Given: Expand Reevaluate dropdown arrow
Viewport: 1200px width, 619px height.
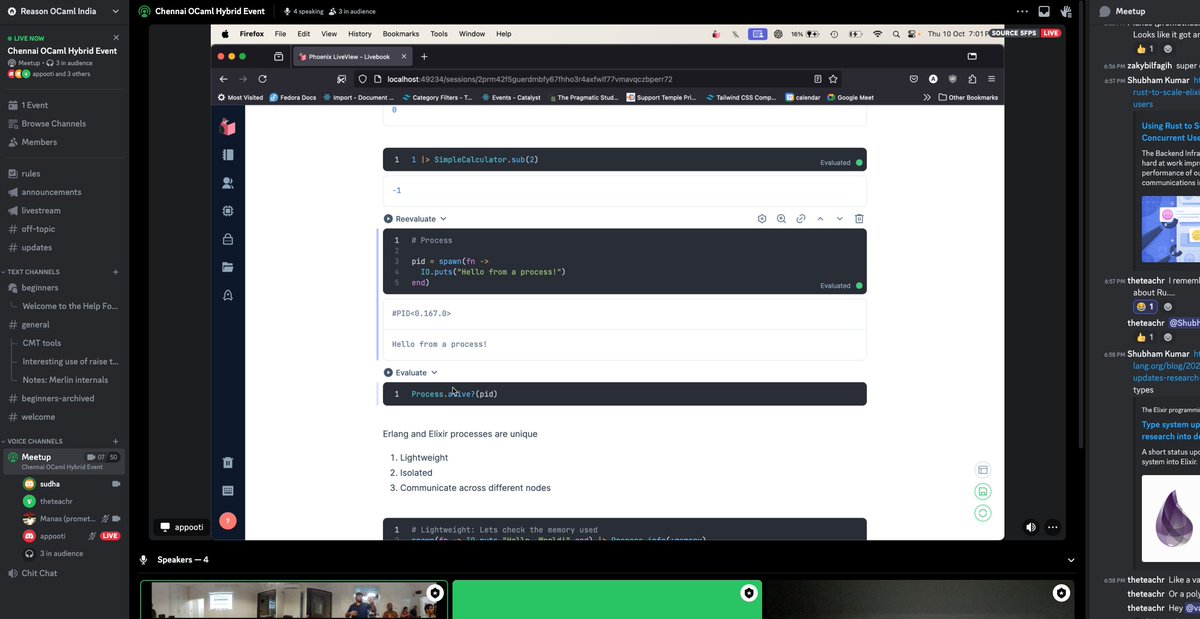Looking at the screenshot, I should pos(443,218).
